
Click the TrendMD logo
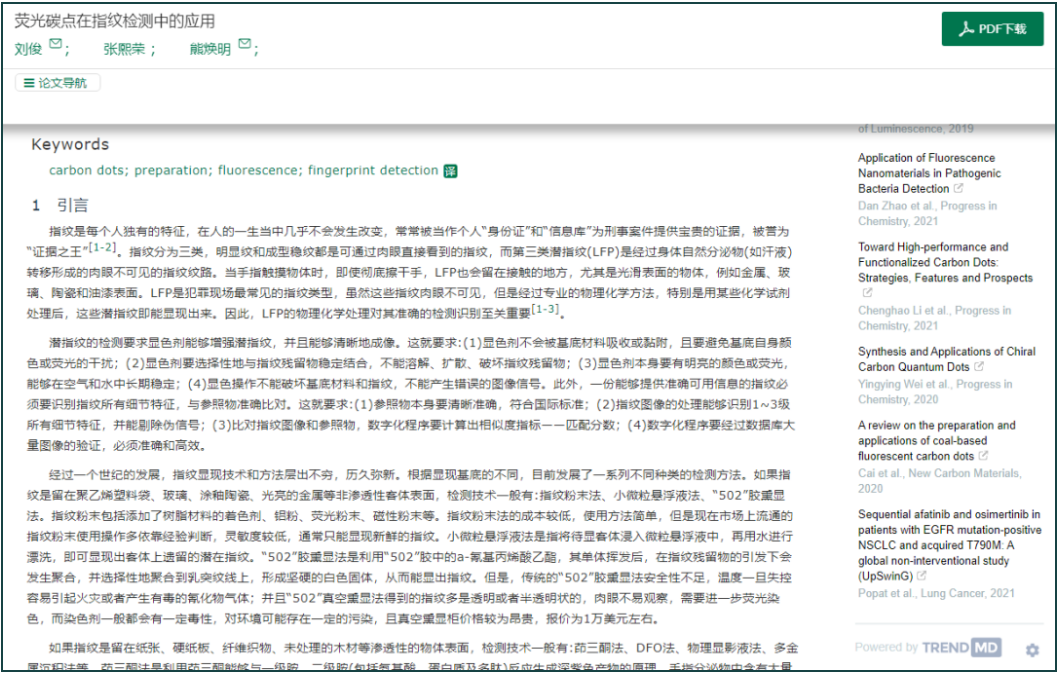(x=959, y=648)
